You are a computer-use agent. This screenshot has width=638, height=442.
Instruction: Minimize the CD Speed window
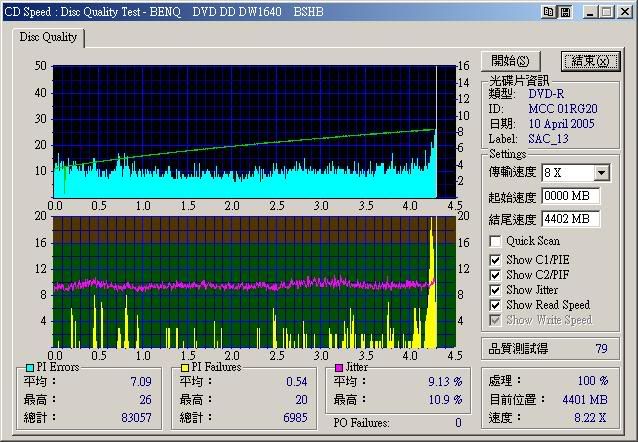tap(589, 12)
